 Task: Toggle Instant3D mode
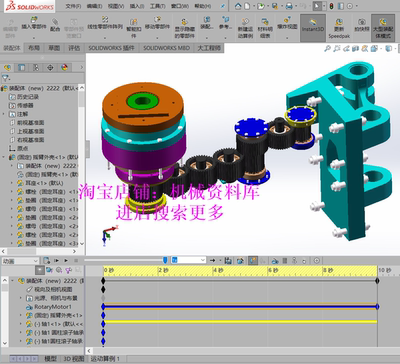pos(313,28)
